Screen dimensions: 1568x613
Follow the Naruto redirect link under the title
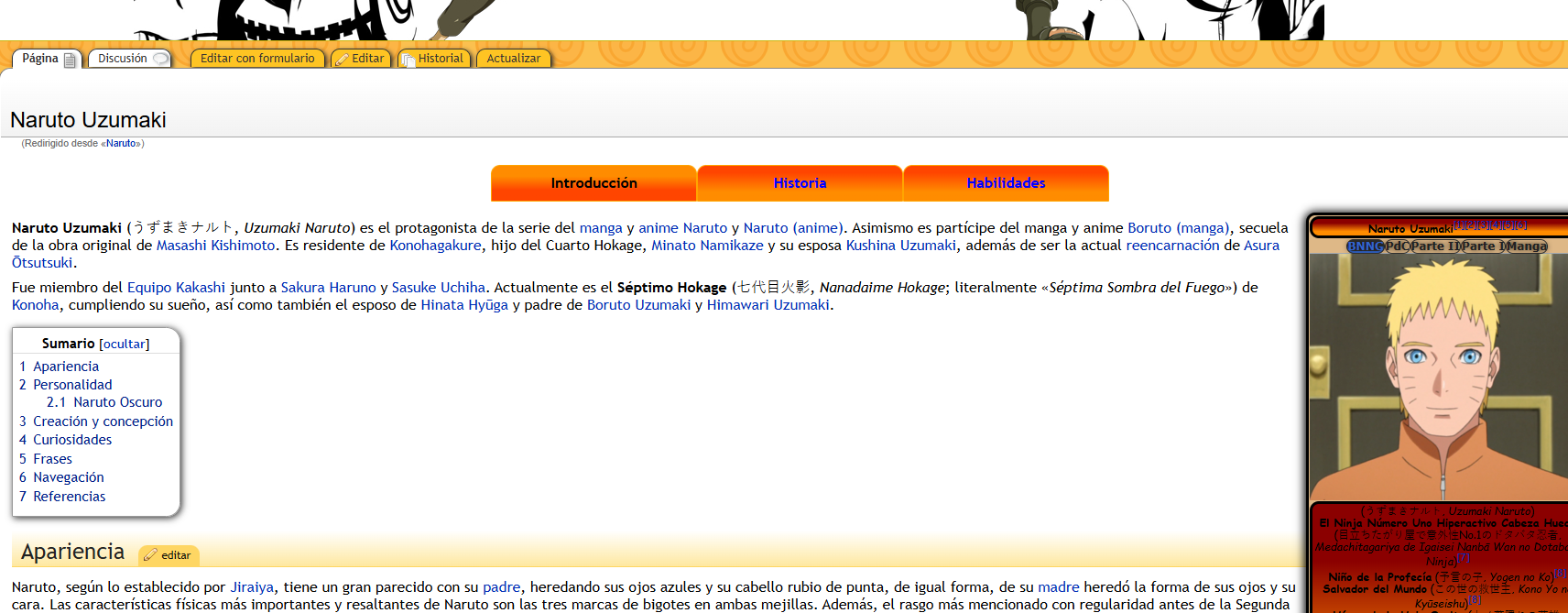pos(121,144)
